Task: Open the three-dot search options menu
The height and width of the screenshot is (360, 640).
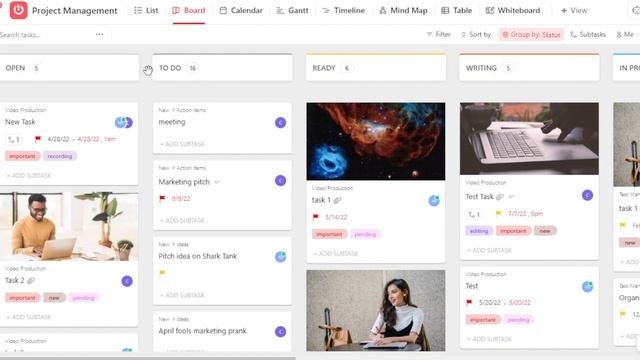Action: pyautogui.click(x=99, y=34)
